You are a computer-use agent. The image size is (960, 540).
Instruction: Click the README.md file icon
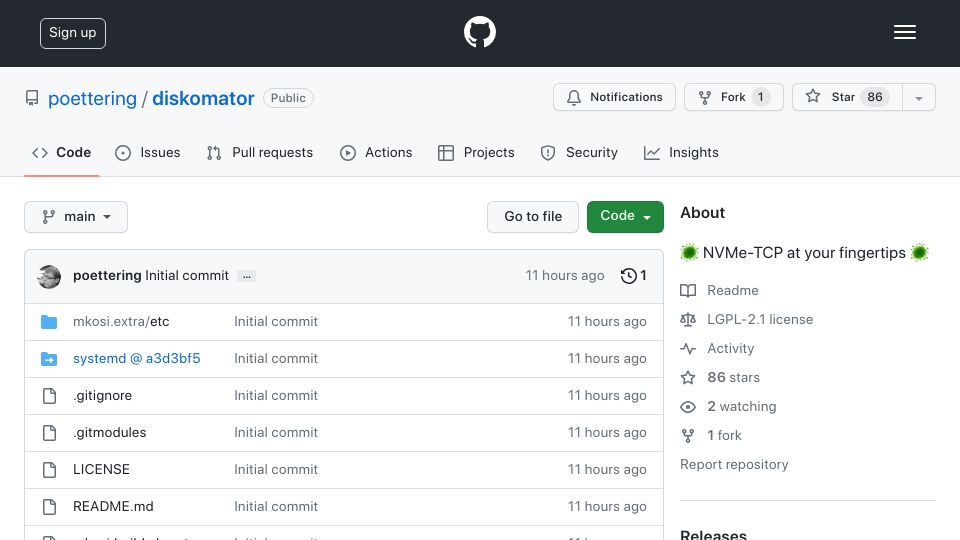click(50, 507)
